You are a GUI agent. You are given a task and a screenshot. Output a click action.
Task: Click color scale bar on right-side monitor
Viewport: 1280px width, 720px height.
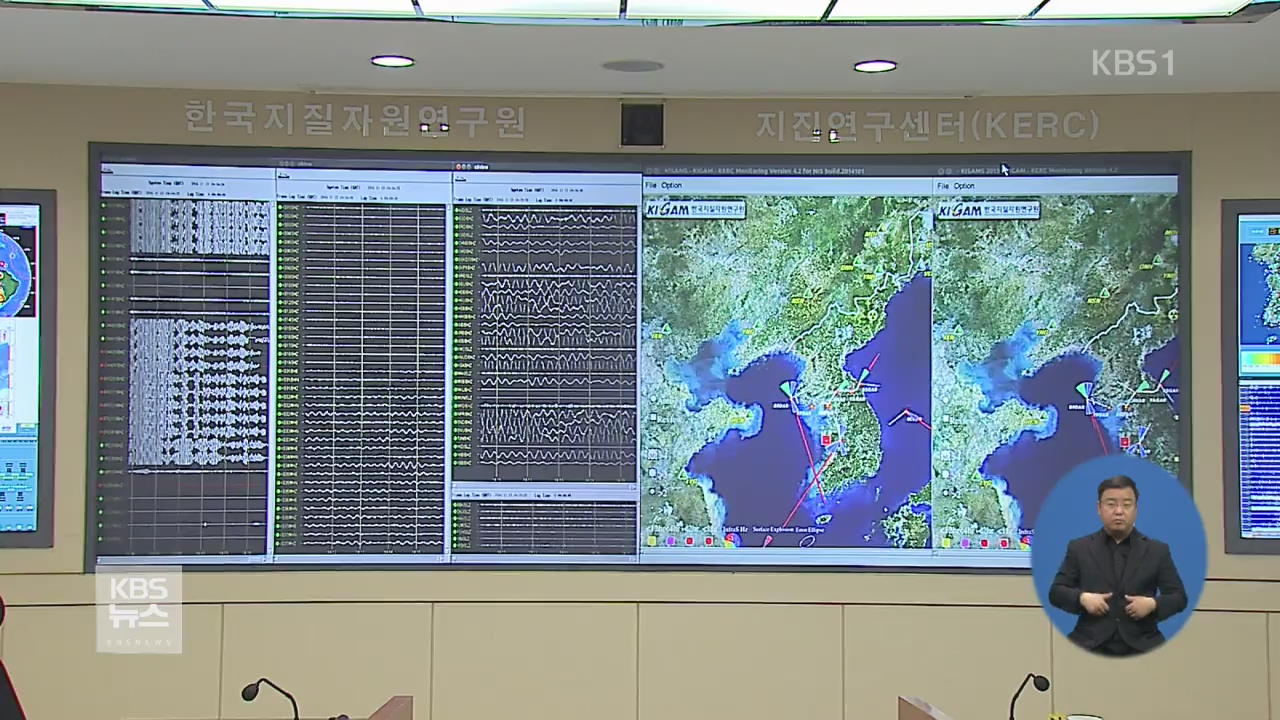(1262, 360)
